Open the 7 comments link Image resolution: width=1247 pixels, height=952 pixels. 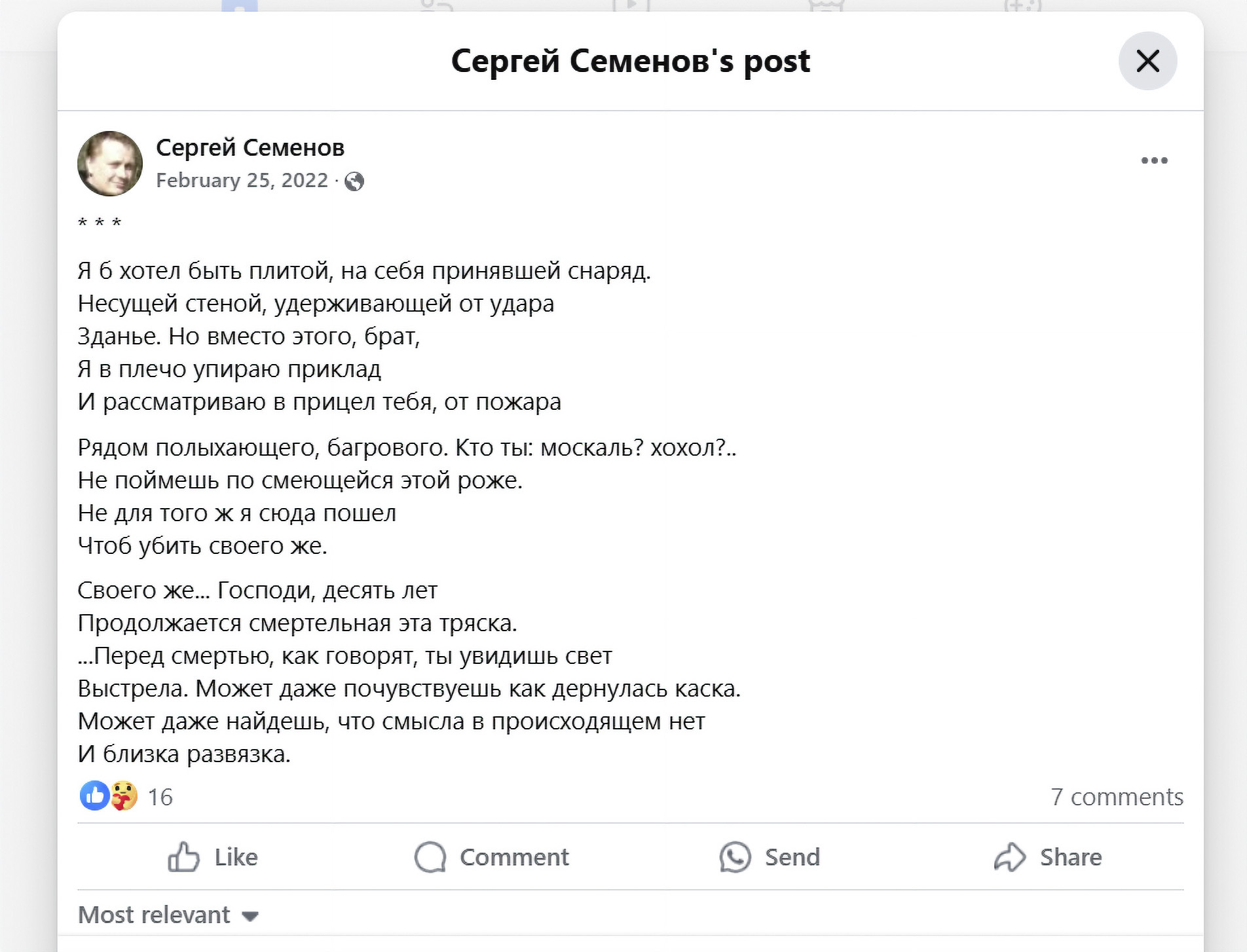pyautogui.click(x=1117, y=797)
